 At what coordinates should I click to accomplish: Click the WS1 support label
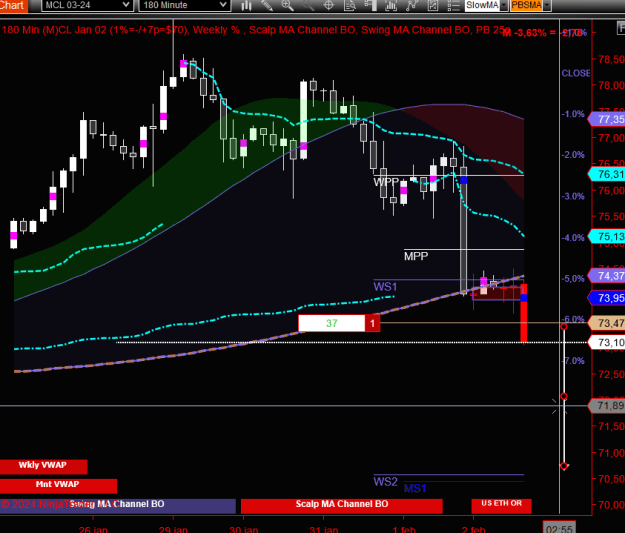pyautogui.click(x=385, y=287)
